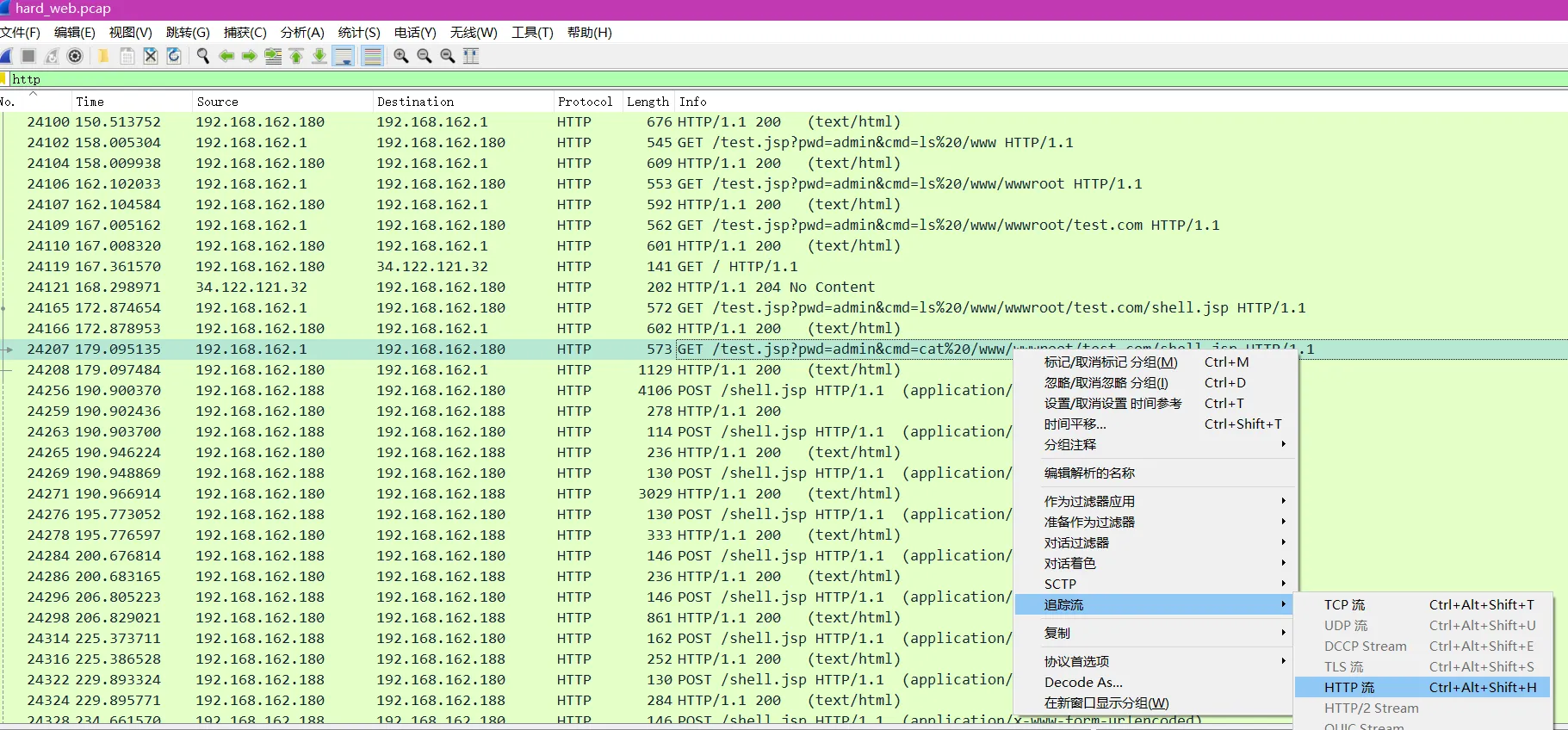Toggle packet colorization rules button
The image size is (1568, 730).
pos(372,56)
